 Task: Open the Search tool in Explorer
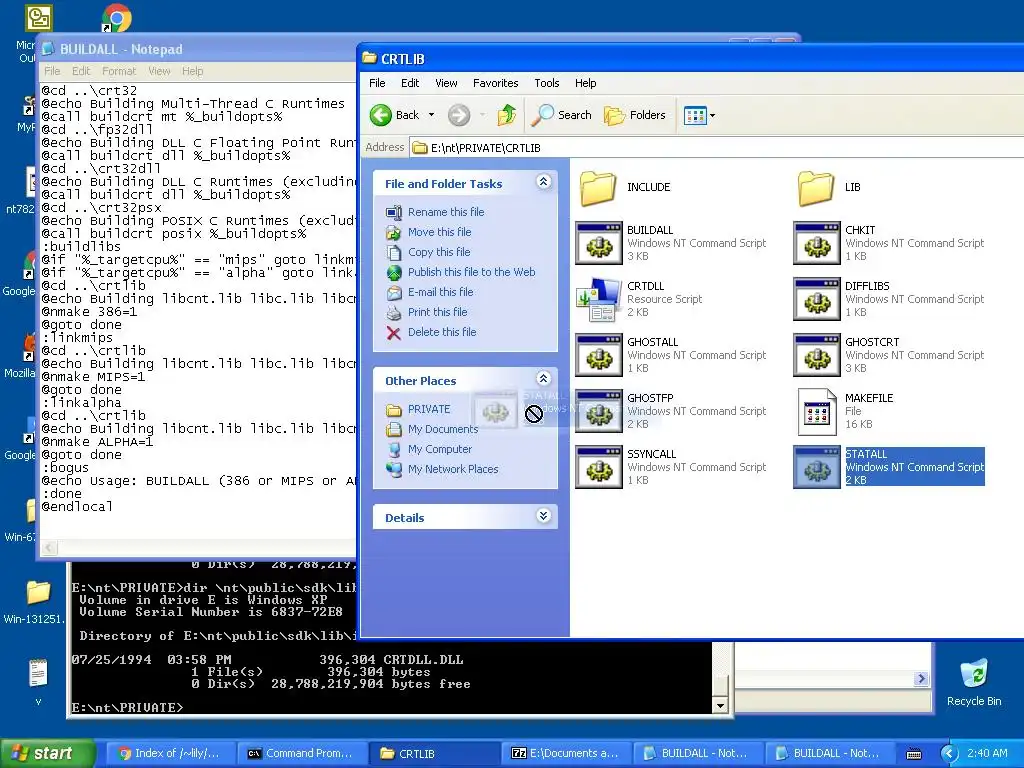[x=562, y=115]
